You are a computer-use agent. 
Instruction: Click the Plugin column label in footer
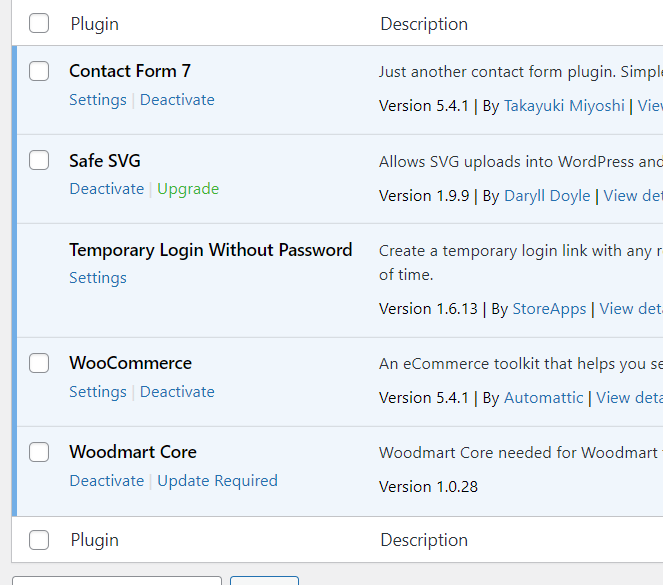pos(94,540)
